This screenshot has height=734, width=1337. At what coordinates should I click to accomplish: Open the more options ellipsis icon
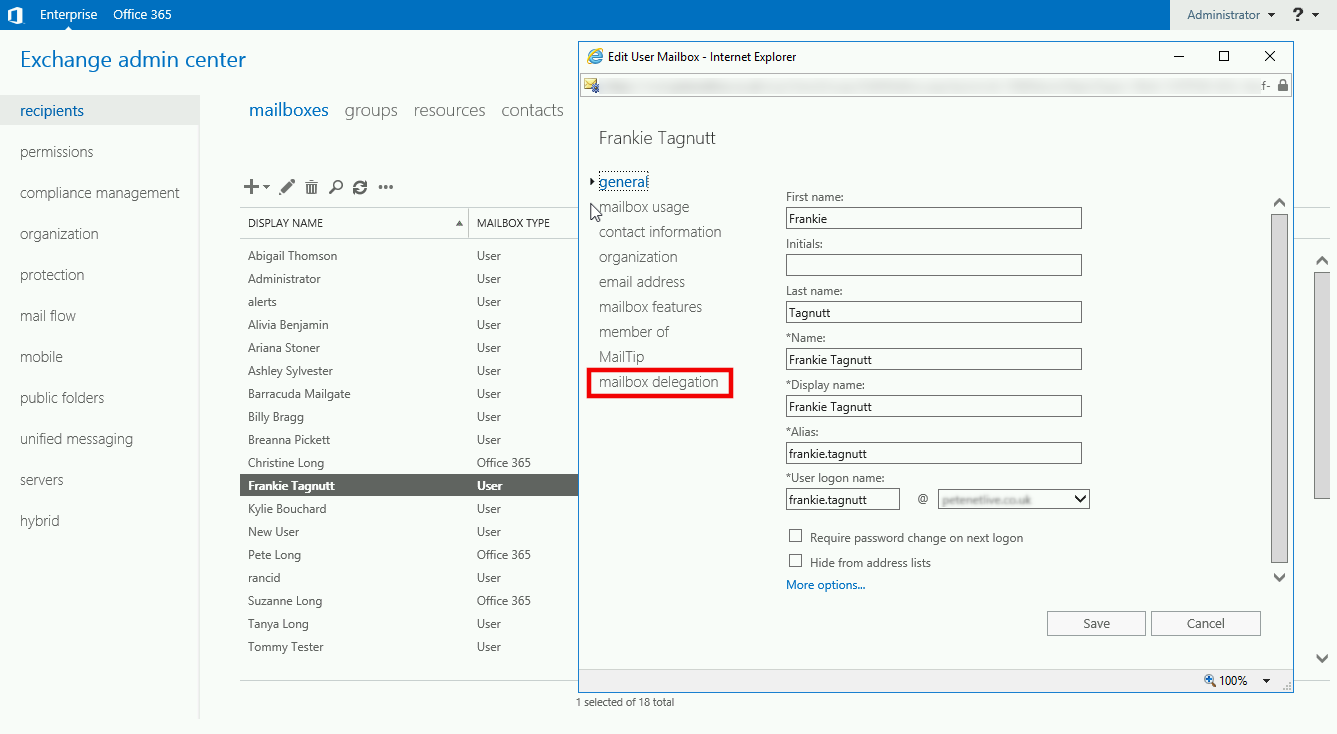click(x=386, y=187)
